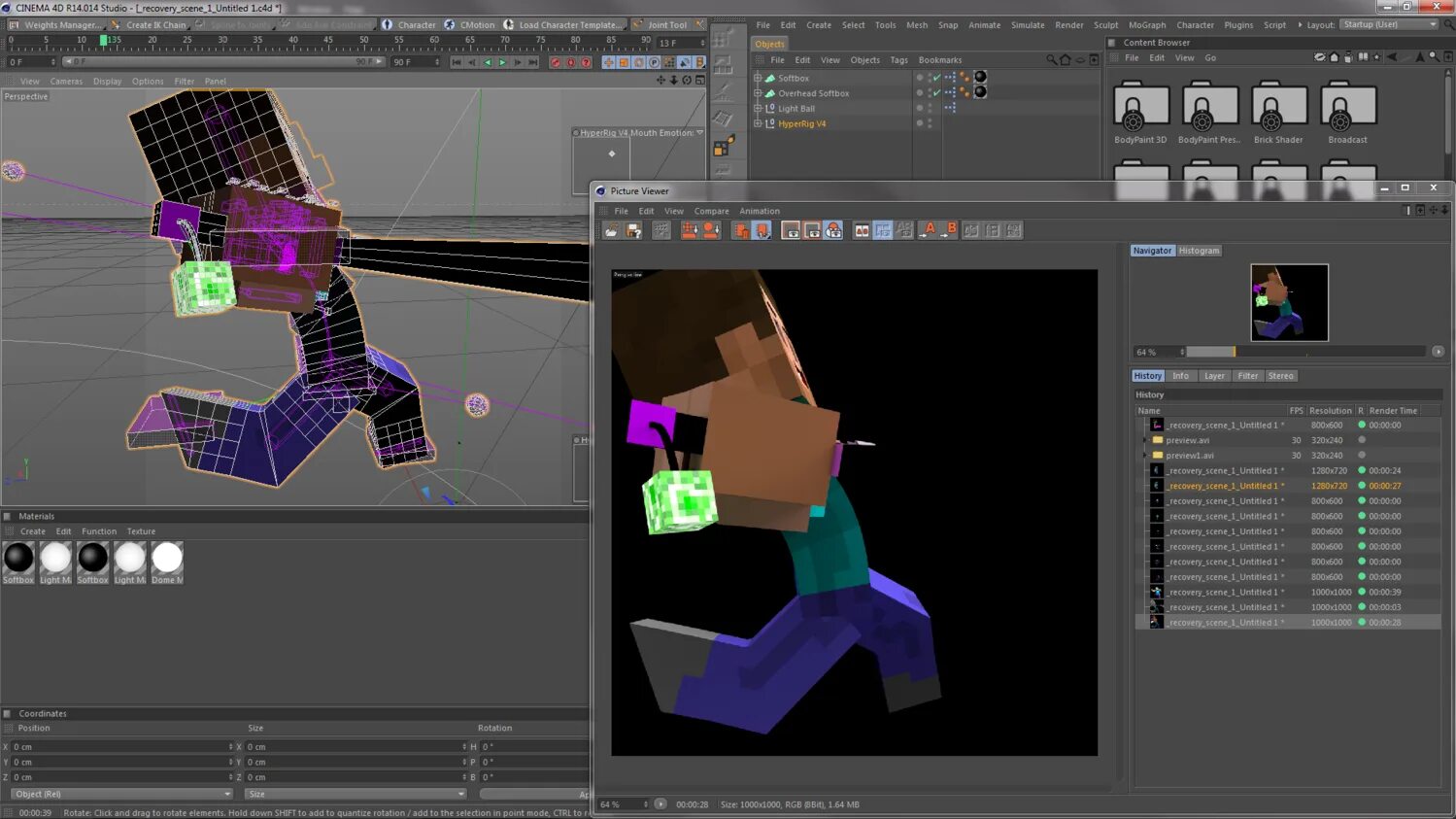Open Compare menu in Picture Viewer
Screen dimensions: 1456x819
pos(711,211)
